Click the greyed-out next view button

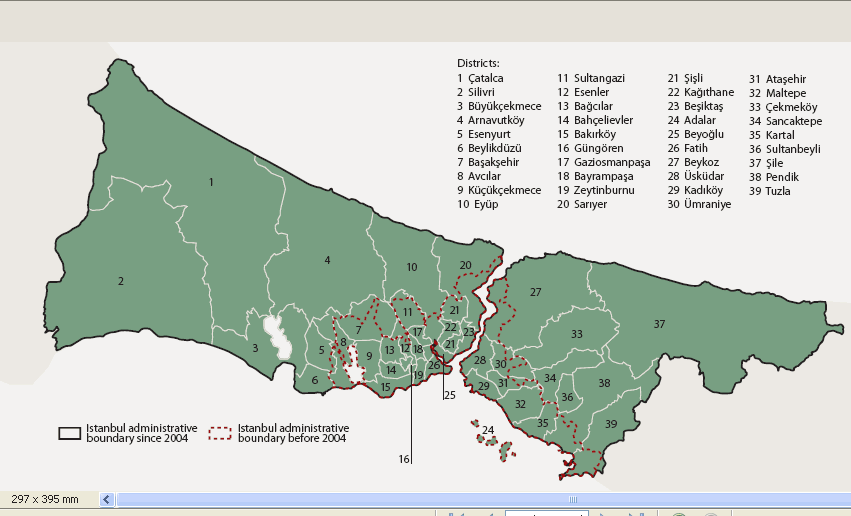(x=710, y=514)
